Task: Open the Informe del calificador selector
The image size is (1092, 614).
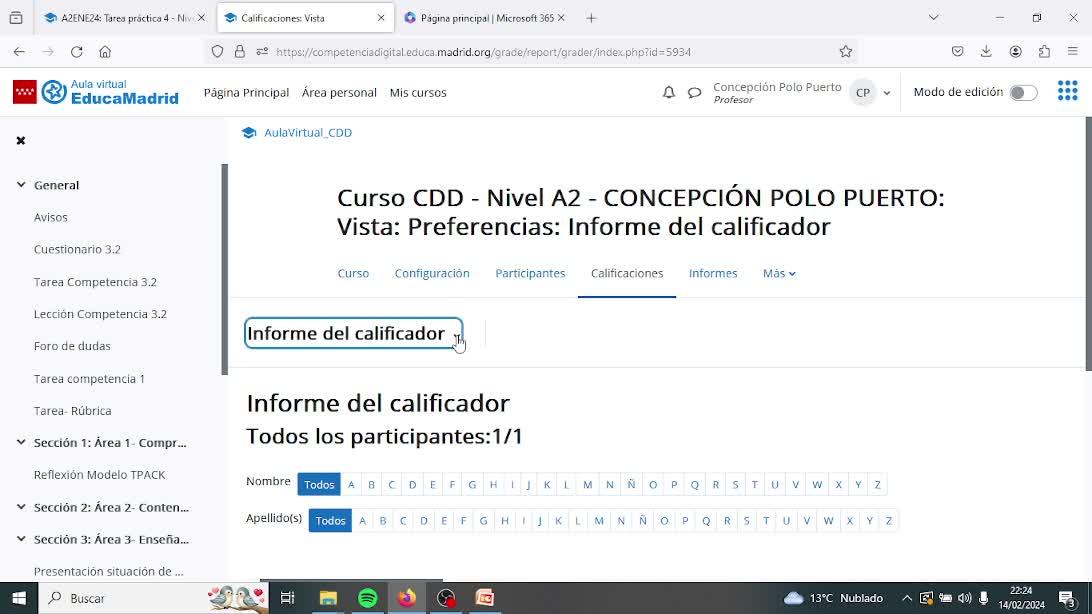Action: (x=353, y=333)
